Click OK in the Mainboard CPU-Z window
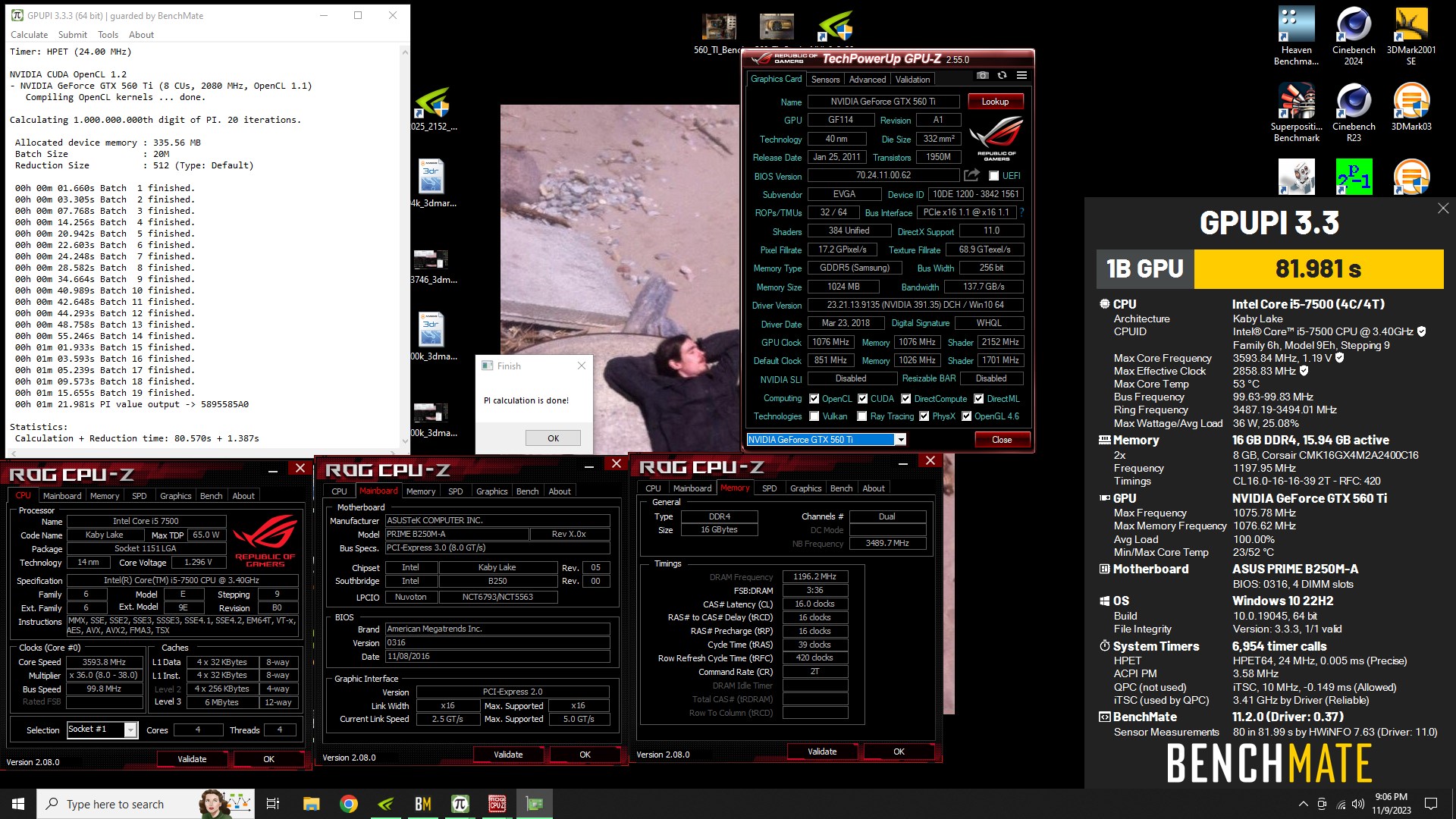Screen dimensions: 1456x819 pos(585,755)
